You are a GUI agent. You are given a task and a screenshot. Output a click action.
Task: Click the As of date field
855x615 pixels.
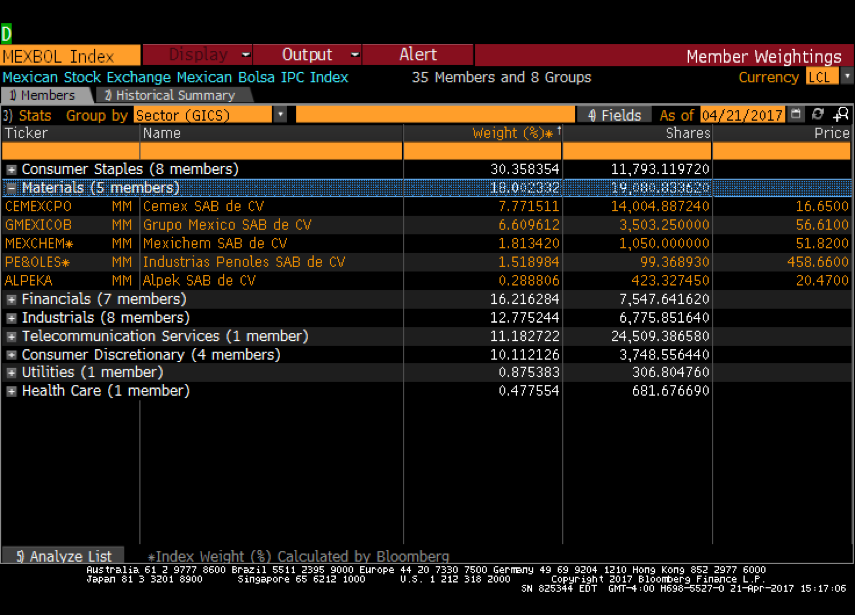[743, 115]
